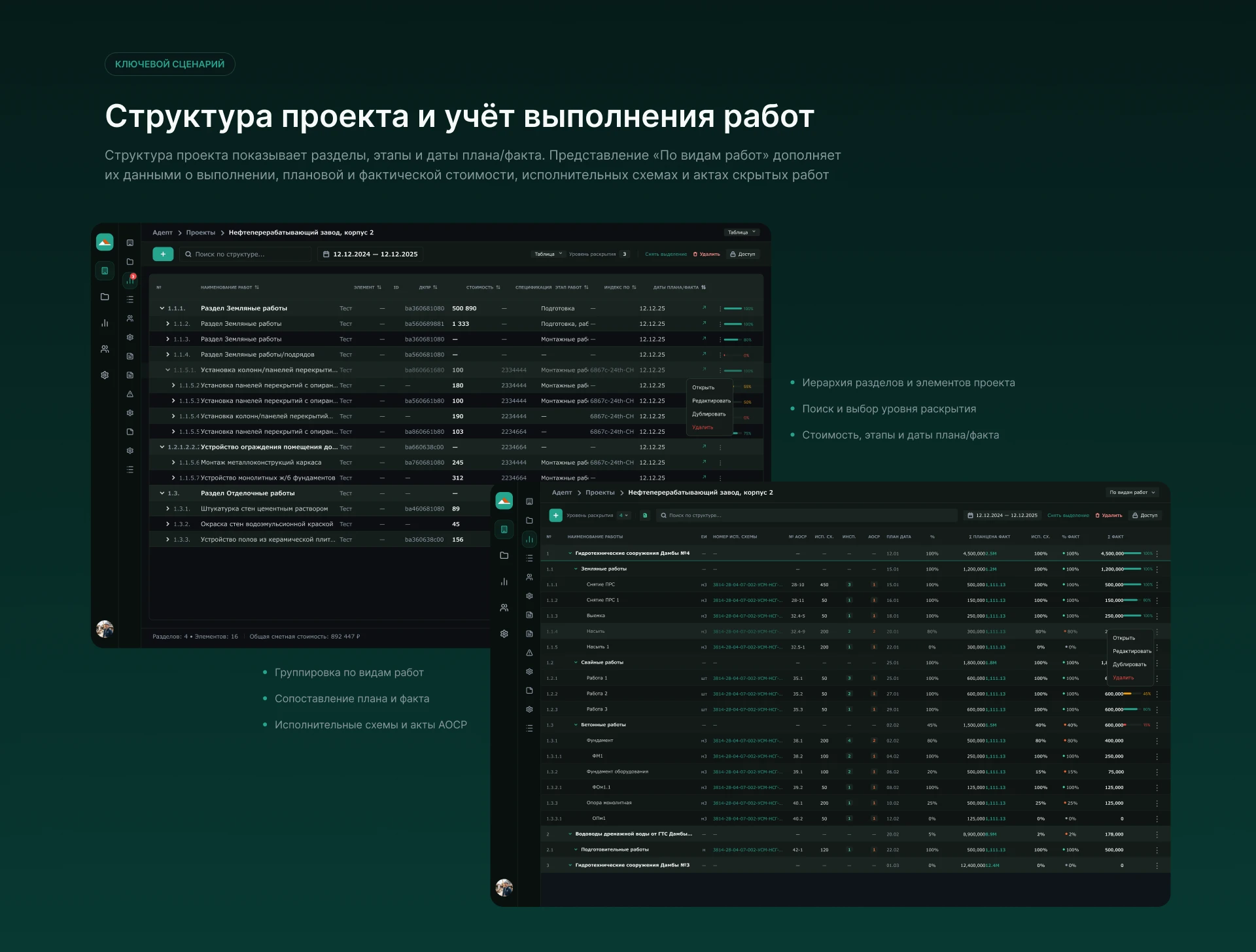Click Уровень раскрытия value 3 in table-view toolbar
1256x952 pixels.
pyautogui.click(x=624, y=254)
